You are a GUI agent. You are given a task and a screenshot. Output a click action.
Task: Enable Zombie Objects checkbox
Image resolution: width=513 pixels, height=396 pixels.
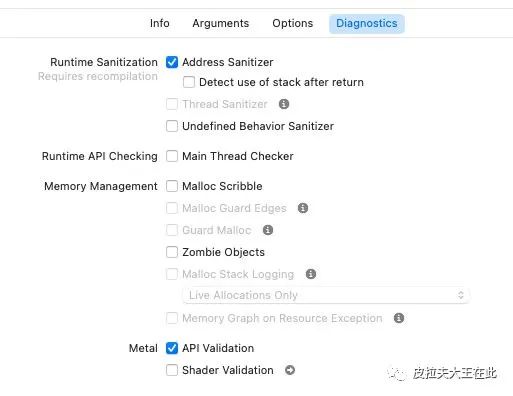[x=172, y=252]
